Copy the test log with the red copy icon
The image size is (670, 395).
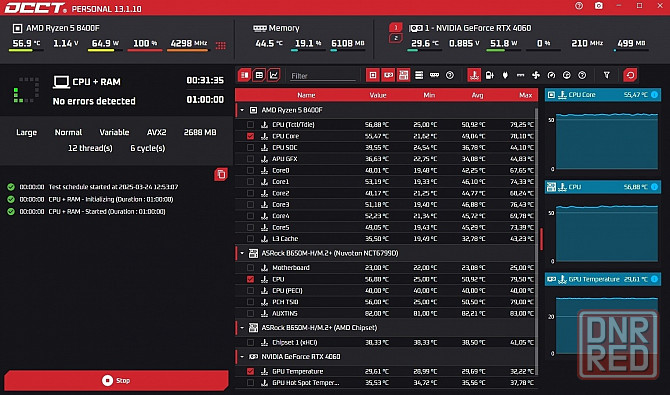(221, 174)
